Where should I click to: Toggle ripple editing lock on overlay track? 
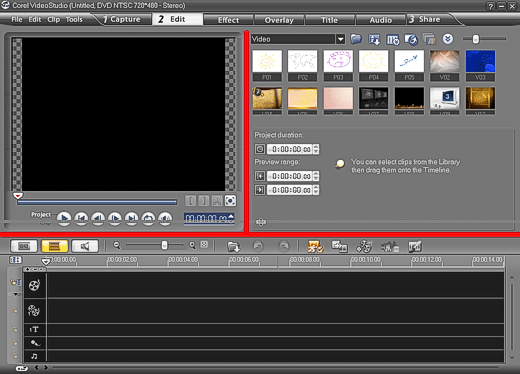[x=15, y=310]
